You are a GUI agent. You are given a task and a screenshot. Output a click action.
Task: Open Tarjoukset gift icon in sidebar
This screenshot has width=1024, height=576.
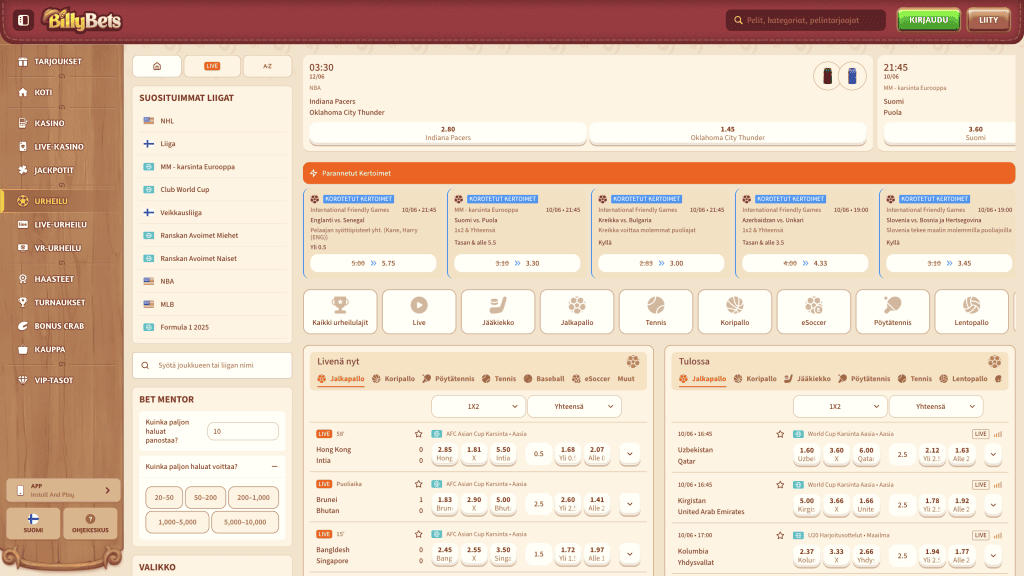coord(23,61)
